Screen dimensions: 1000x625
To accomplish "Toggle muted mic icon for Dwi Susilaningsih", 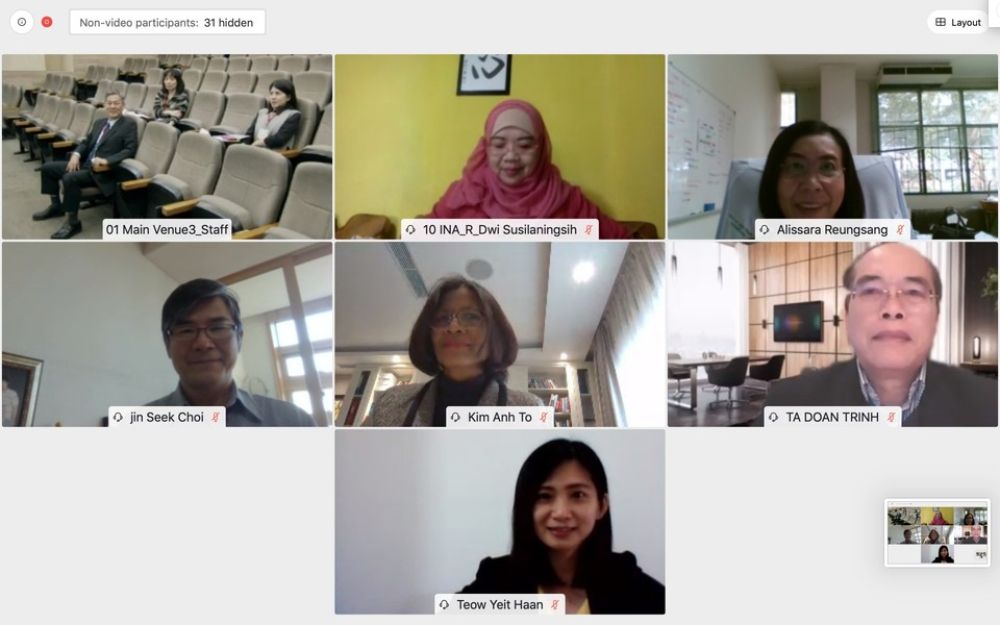I will (589, 230).
